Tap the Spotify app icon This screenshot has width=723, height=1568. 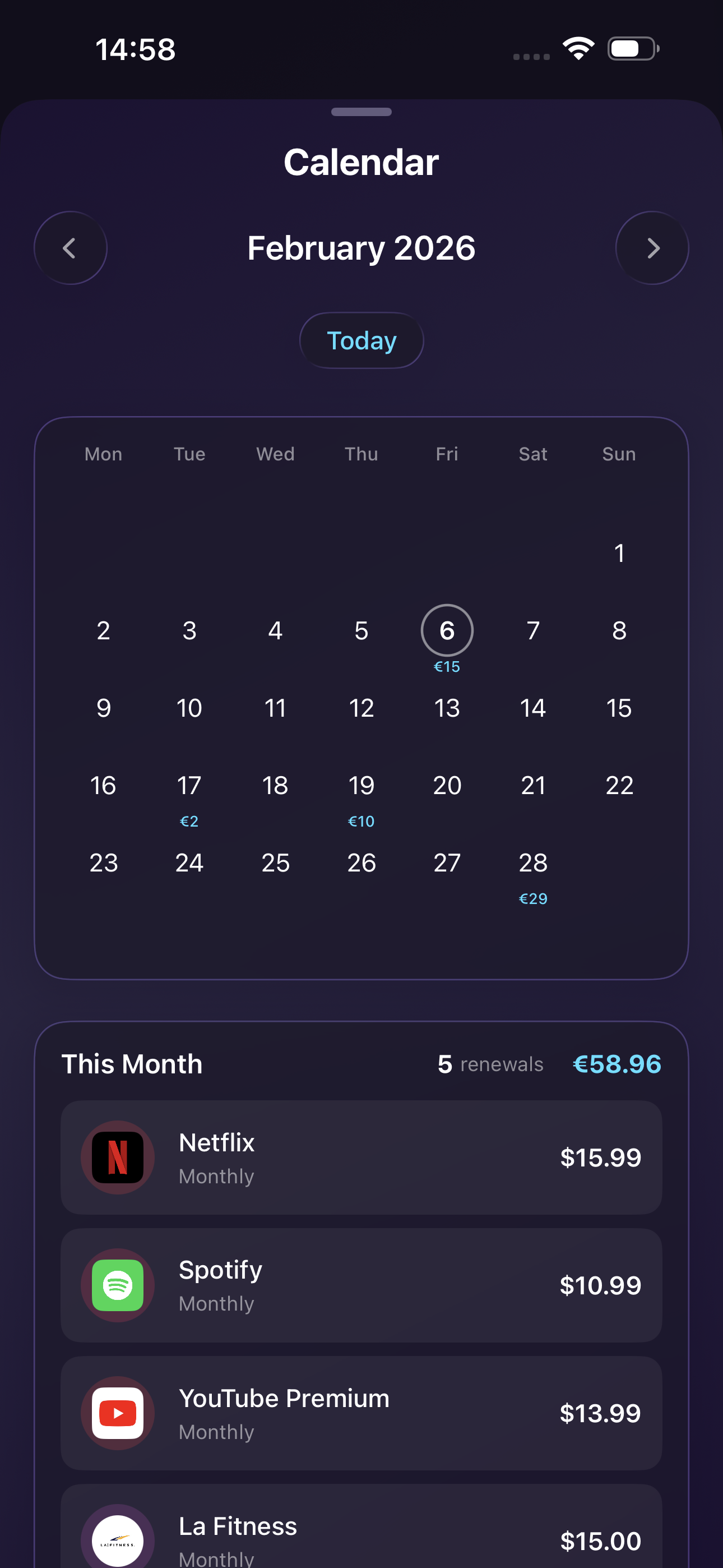[118, 1285]
